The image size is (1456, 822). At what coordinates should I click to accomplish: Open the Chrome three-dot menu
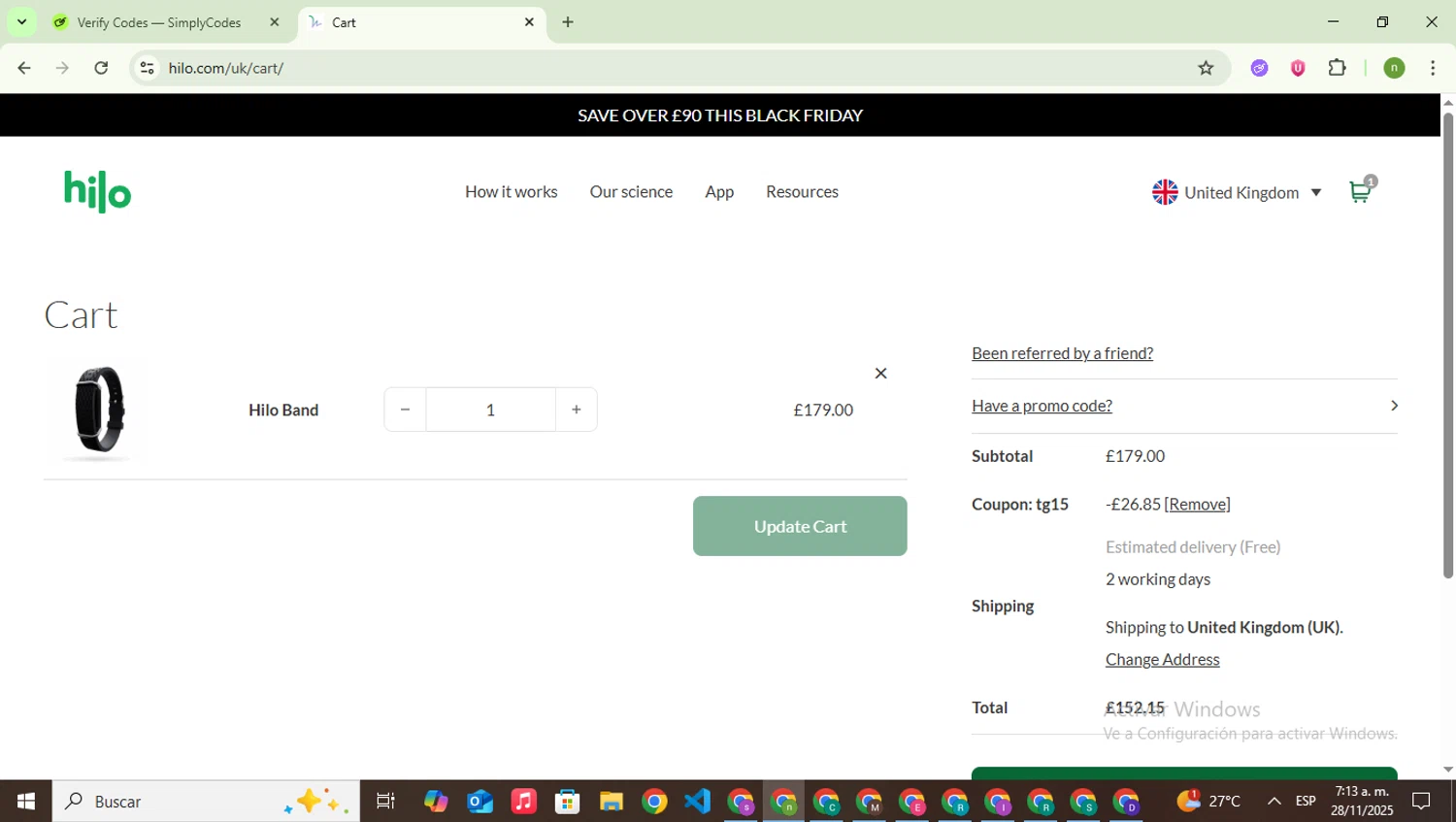[1433, 68]
